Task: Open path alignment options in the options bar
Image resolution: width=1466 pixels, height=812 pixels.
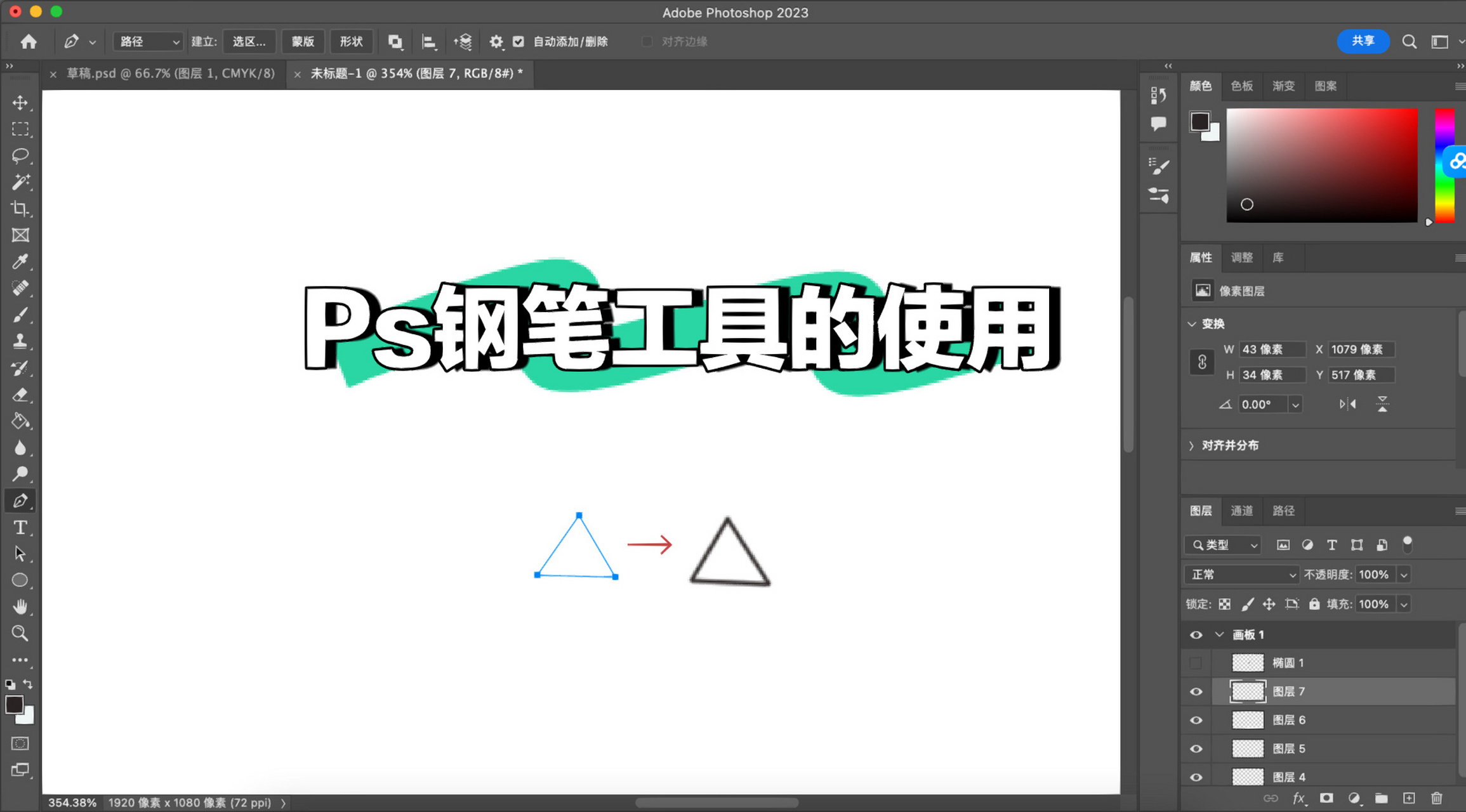Action: pyautogui.click(x=429, y=41)
